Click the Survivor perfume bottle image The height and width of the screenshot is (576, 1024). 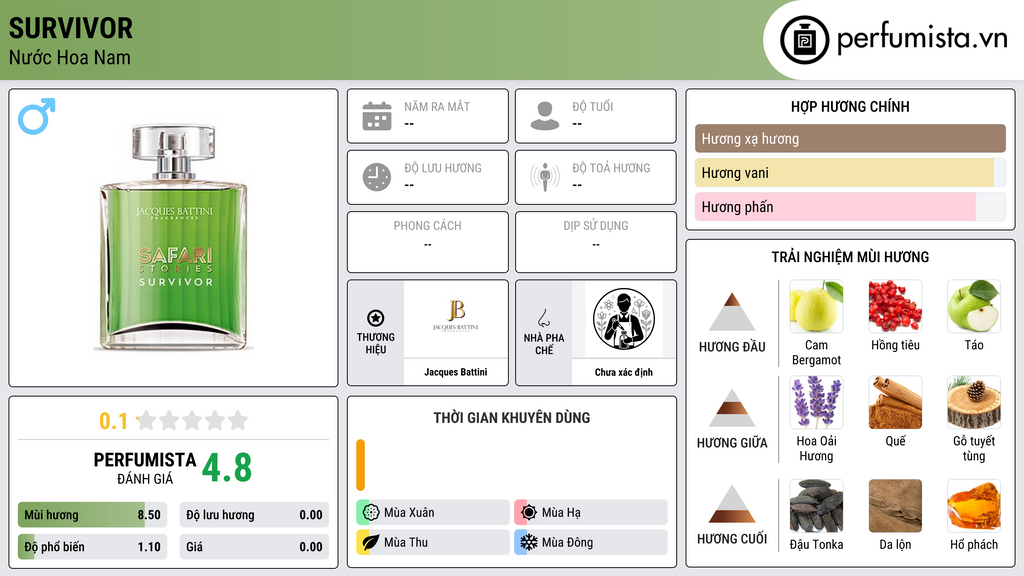click(x=174, y=236)
